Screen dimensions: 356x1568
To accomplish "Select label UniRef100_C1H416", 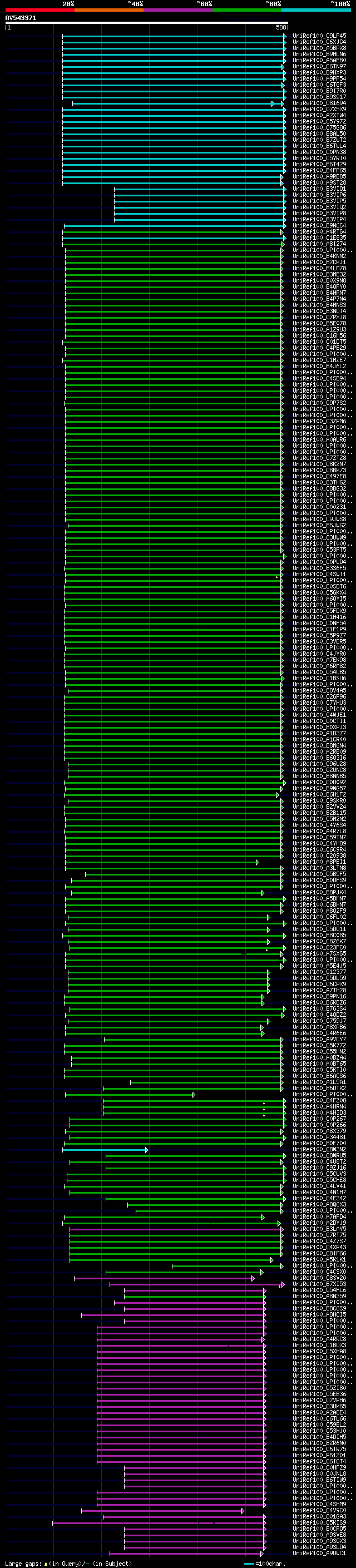I will 319,617.
